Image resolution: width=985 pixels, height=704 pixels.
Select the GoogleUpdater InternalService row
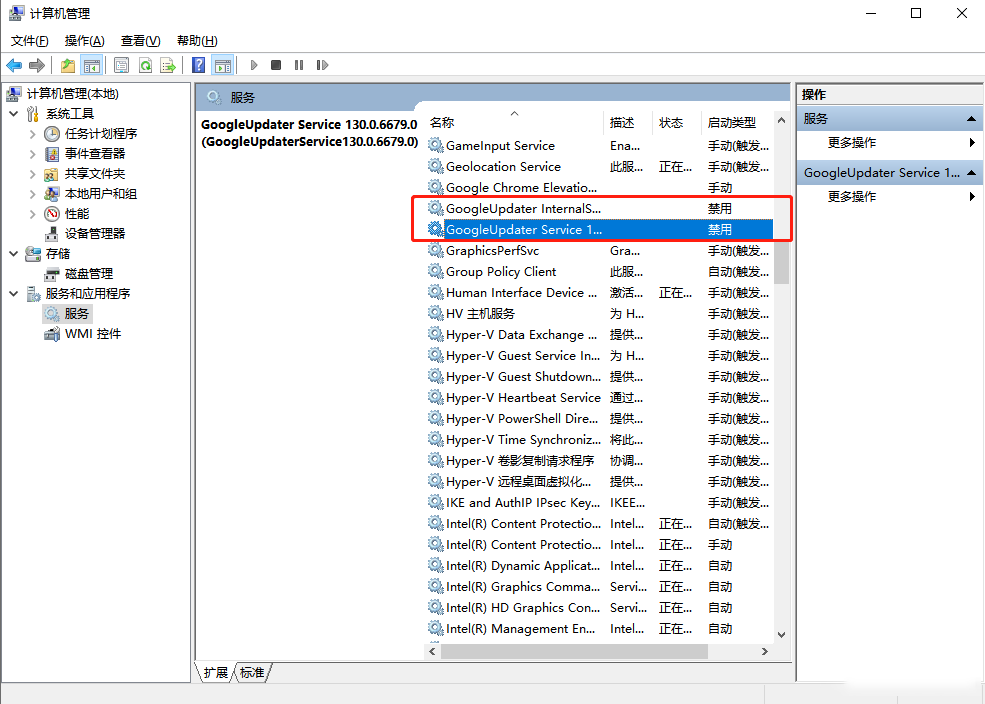coord(524,209)
